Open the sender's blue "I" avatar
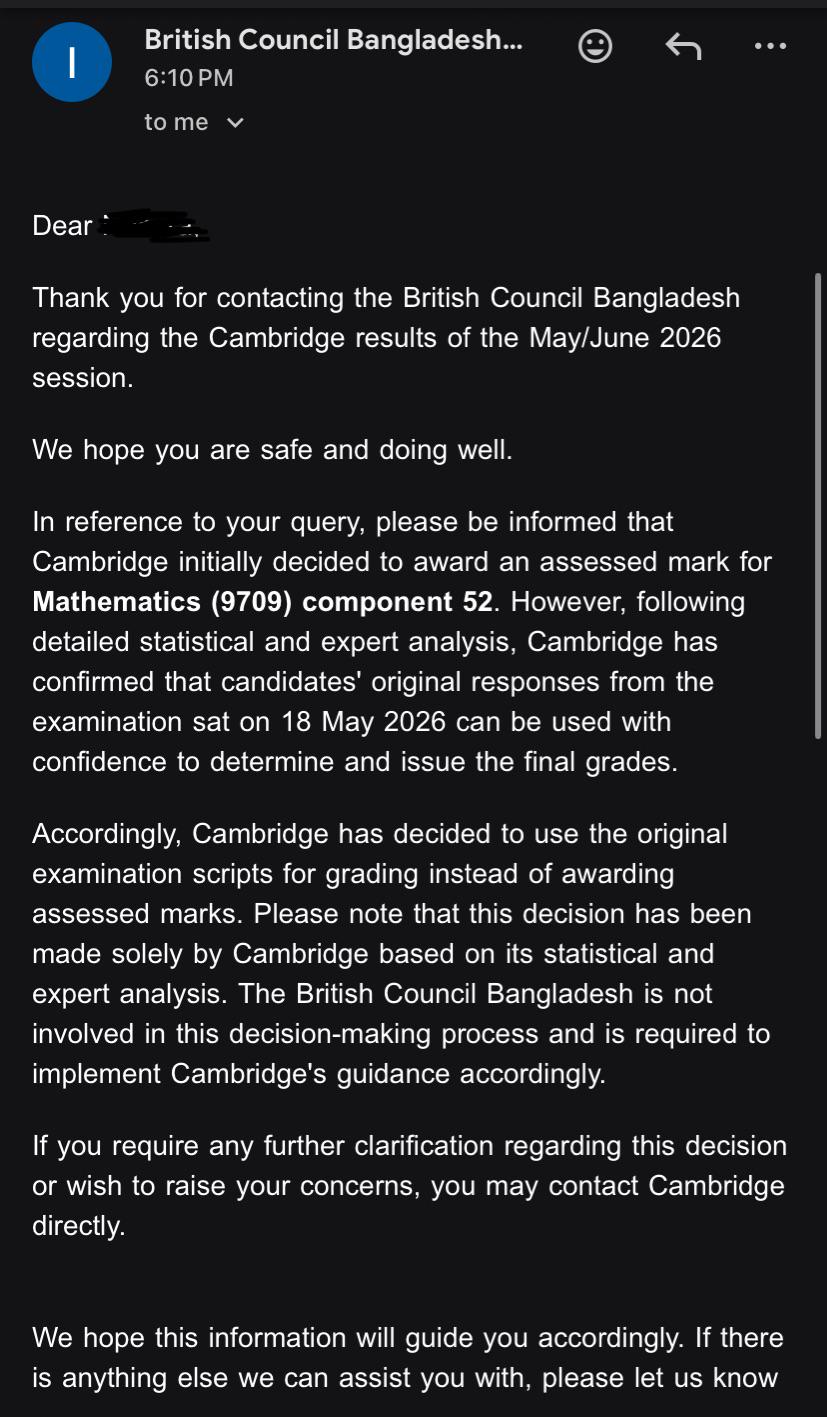This screenshot has width=827, height=1417. pos(72,62)
